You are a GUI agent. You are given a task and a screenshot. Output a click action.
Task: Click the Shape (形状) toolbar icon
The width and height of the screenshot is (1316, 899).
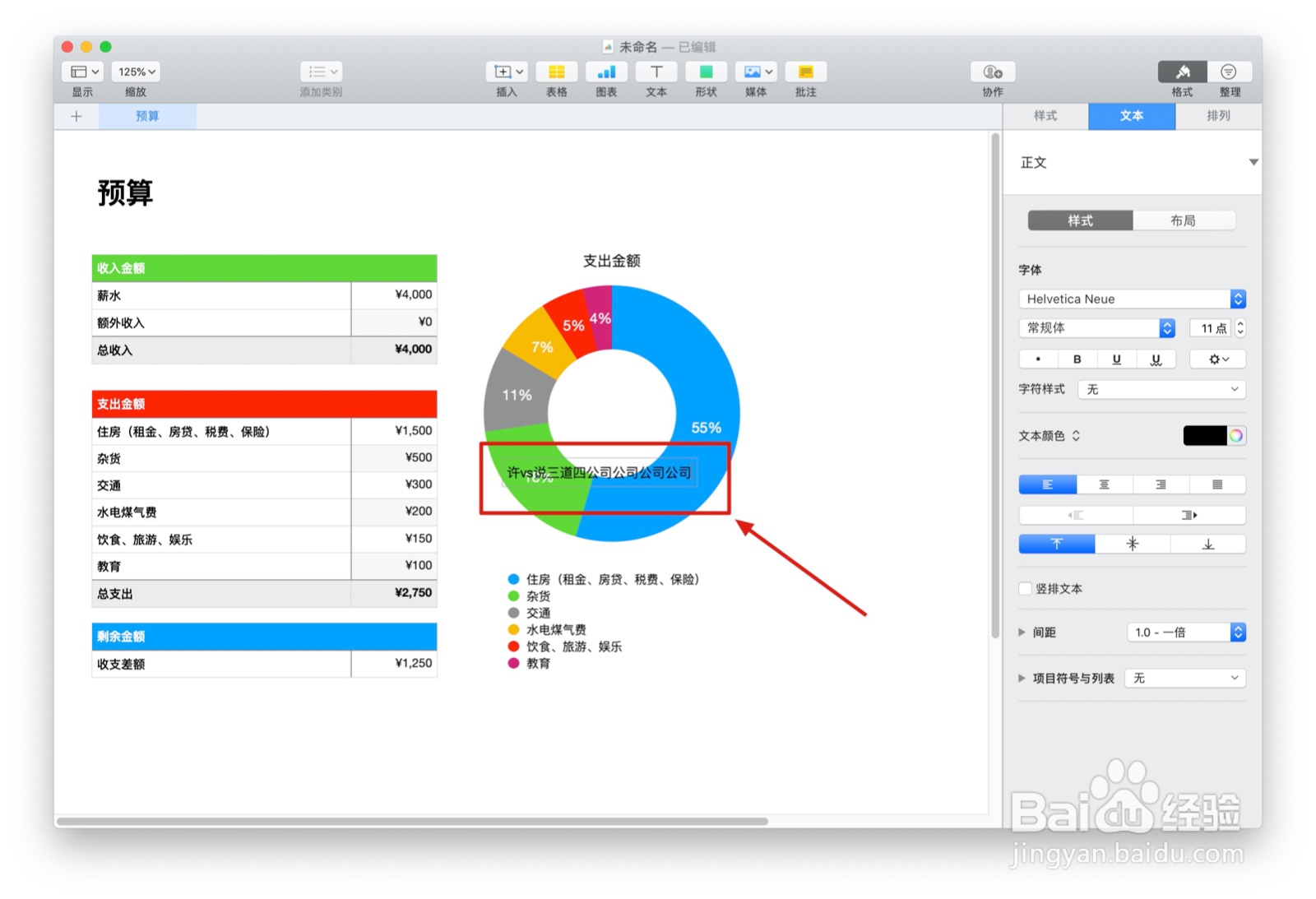point(706,72)
